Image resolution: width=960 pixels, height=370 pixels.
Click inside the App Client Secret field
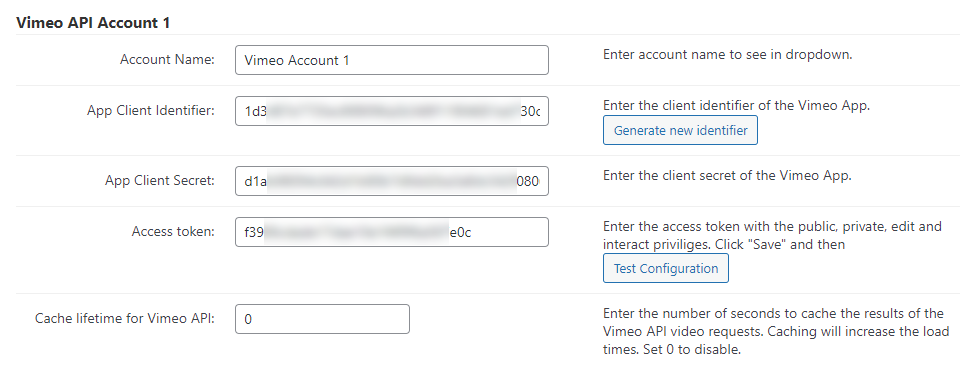(392, 181)
